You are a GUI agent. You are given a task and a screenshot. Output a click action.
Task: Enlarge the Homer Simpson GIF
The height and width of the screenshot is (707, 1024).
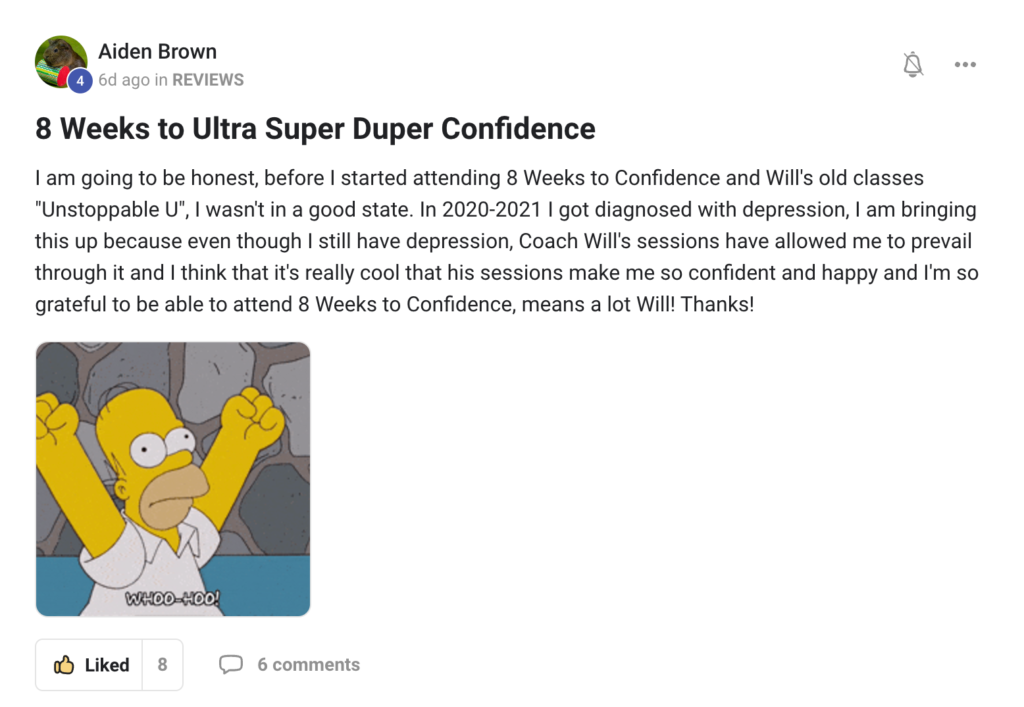tap(173, 479)
